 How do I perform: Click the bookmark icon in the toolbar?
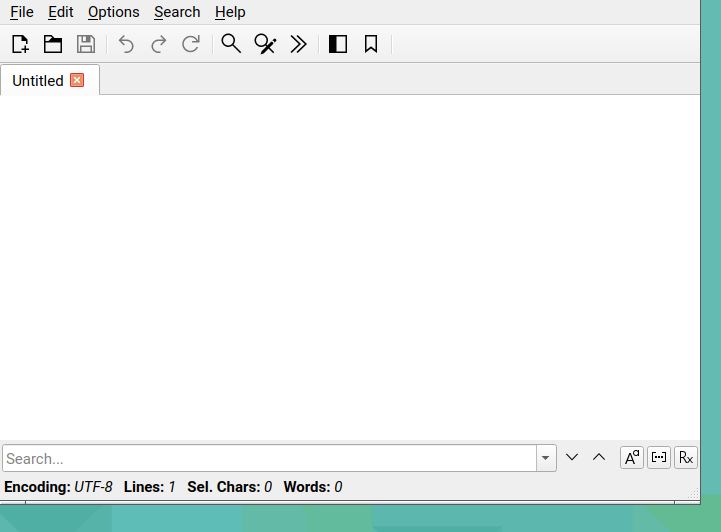point(371,44)
